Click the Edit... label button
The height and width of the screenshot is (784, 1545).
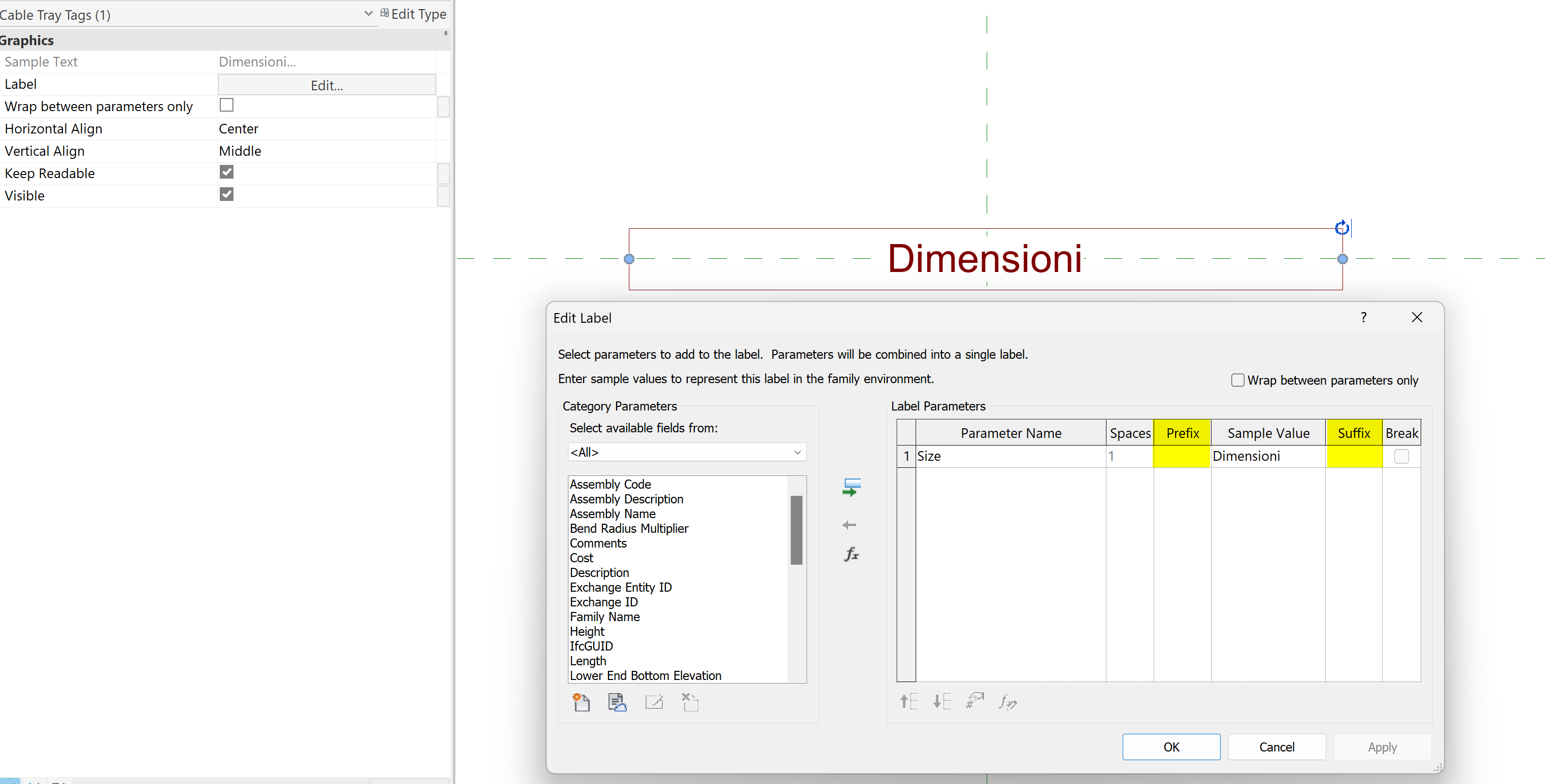click(326, 85)
